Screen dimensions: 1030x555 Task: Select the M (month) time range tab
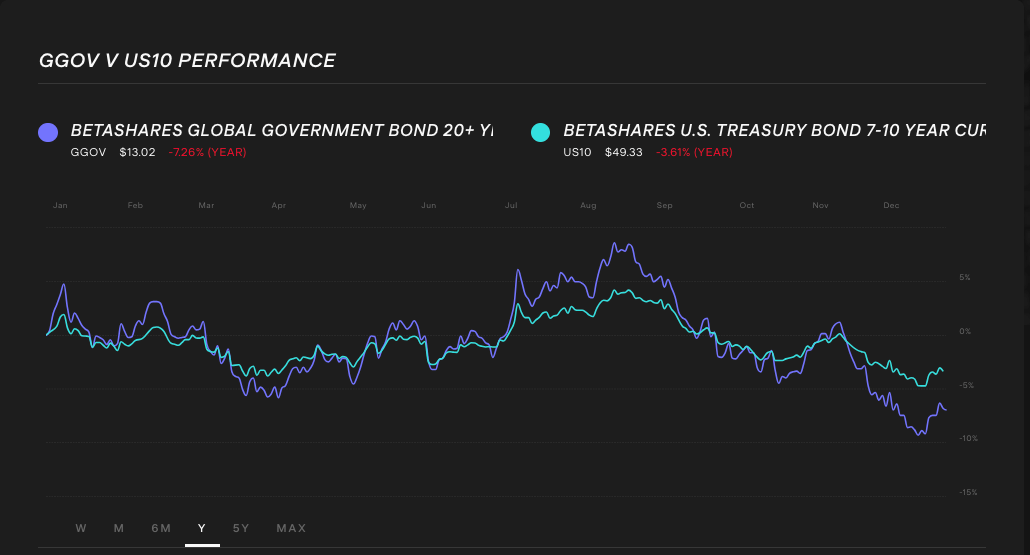pos(119,528)
